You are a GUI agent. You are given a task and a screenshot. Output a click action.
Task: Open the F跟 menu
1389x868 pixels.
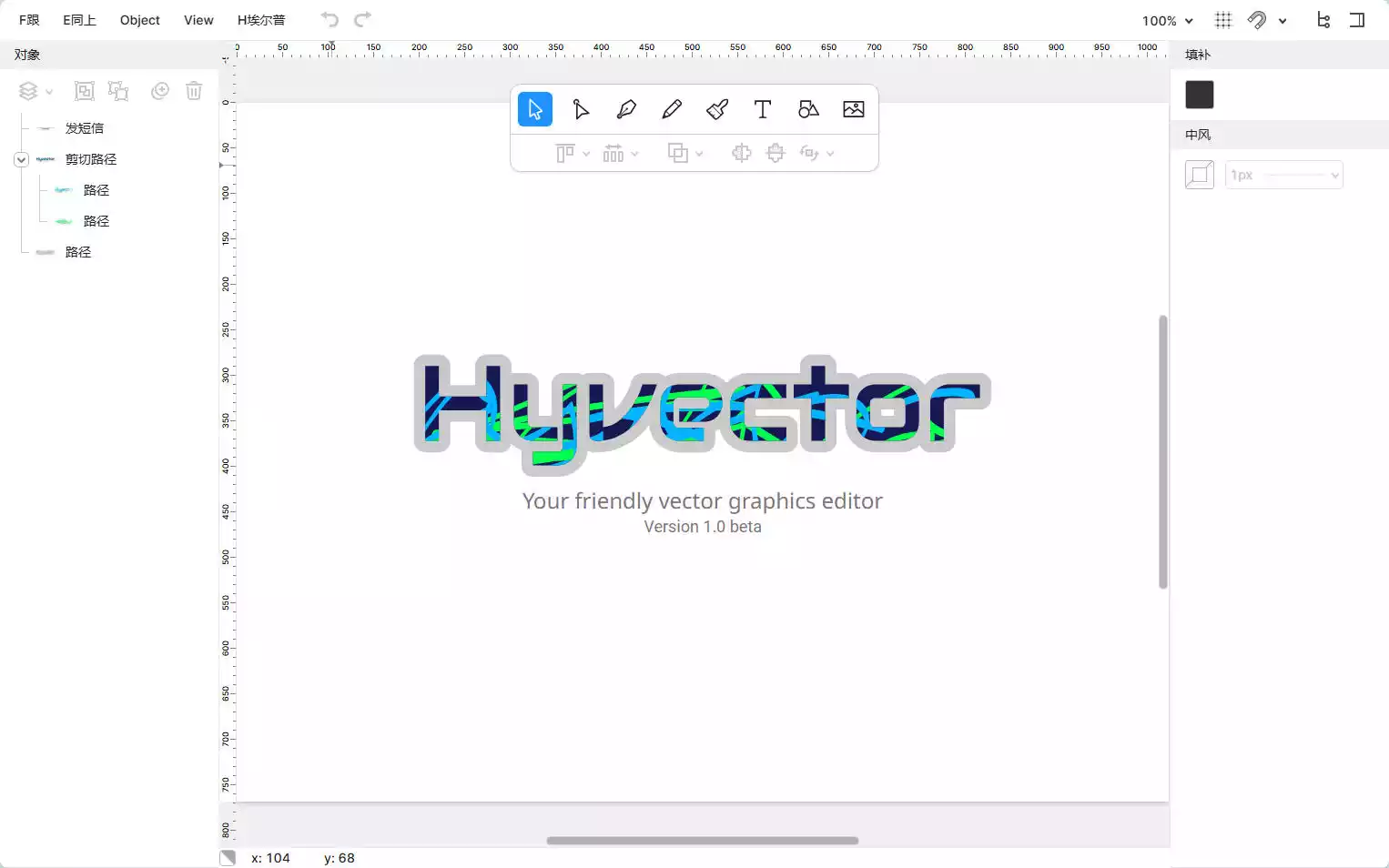point(29,20)
